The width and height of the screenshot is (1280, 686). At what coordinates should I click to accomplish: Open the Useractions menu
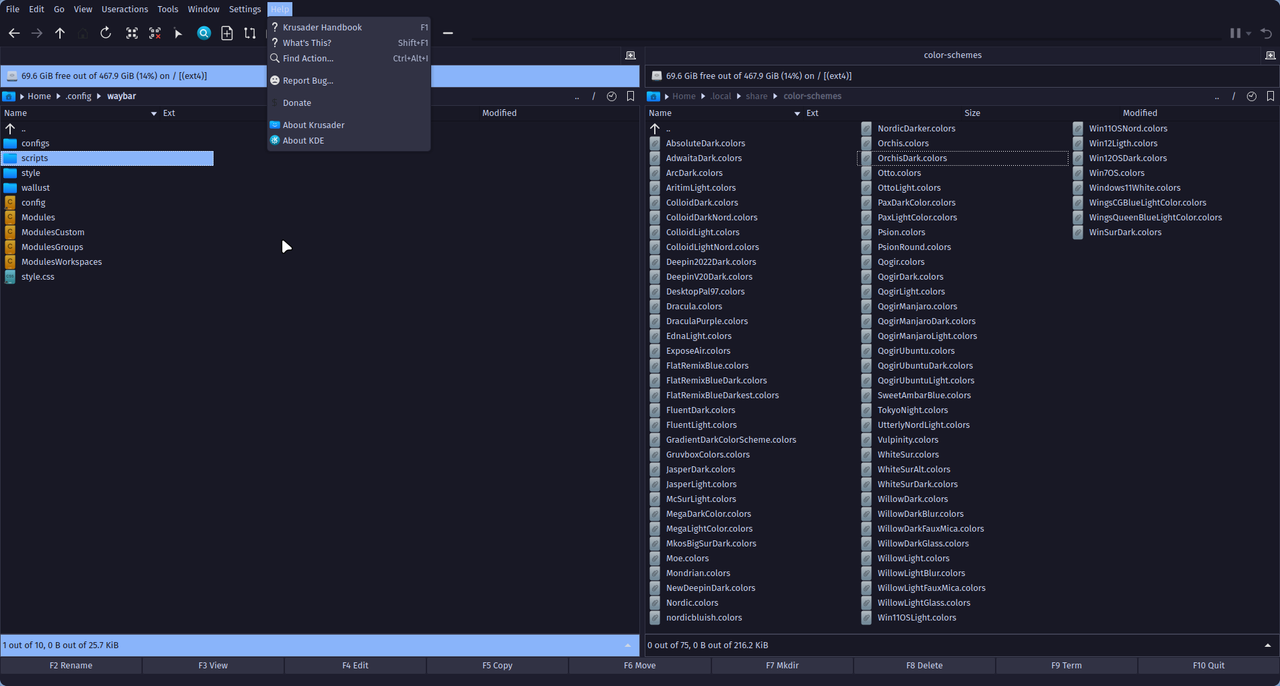point(125,9)
